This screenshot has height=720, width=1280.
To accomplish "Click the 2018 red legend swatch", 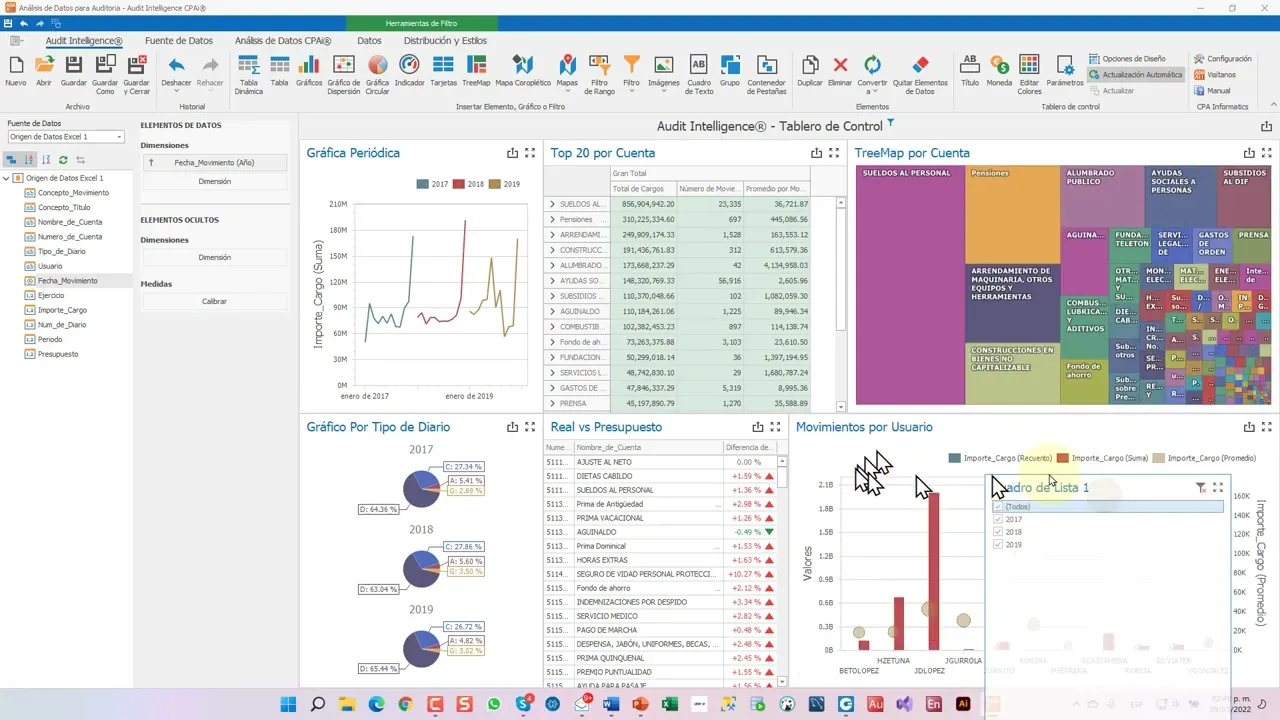I will (458, 184).
